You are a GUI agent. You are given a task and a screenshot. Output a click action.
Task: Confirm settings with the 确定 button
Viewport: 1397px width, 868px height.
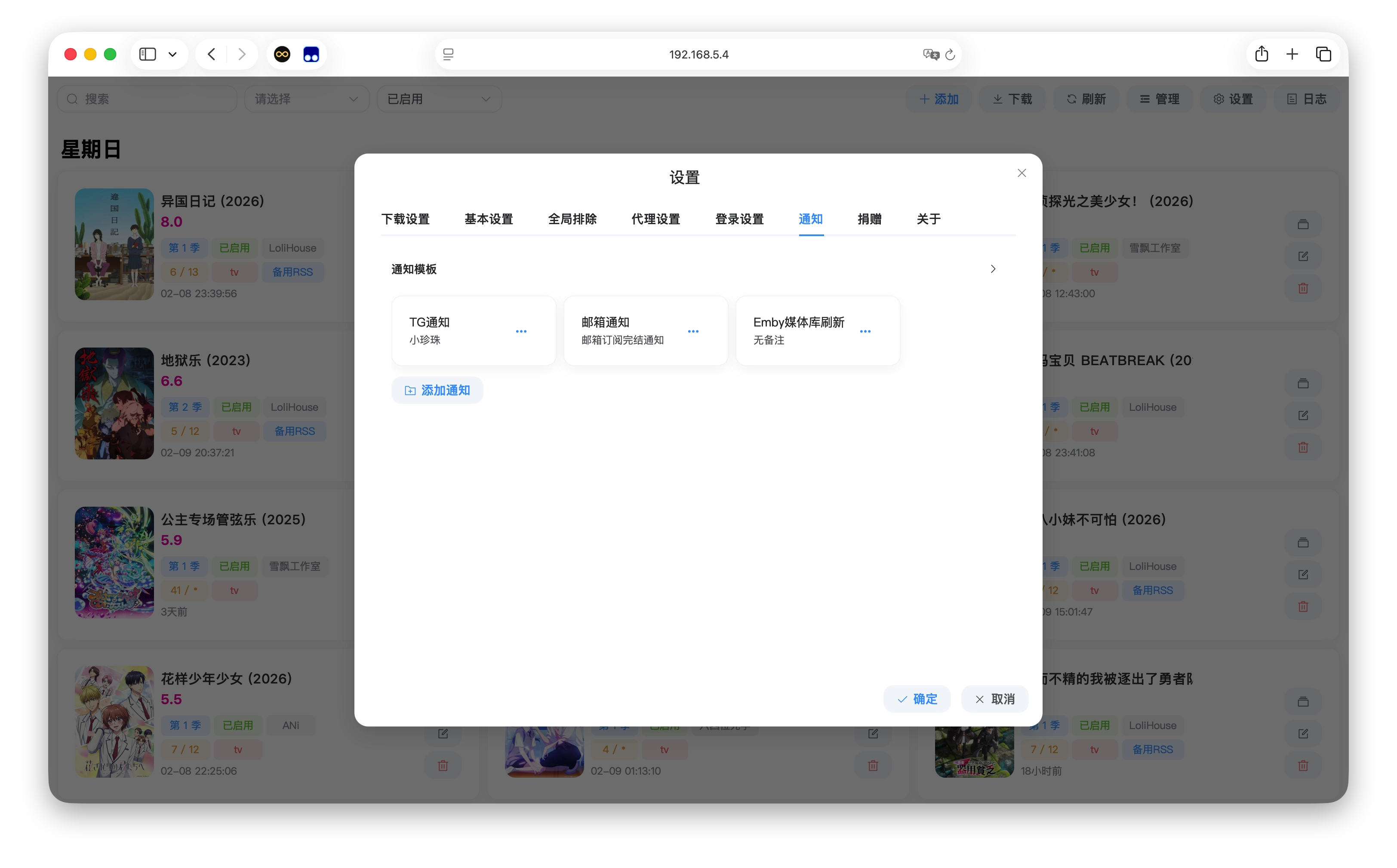[917, 699]
